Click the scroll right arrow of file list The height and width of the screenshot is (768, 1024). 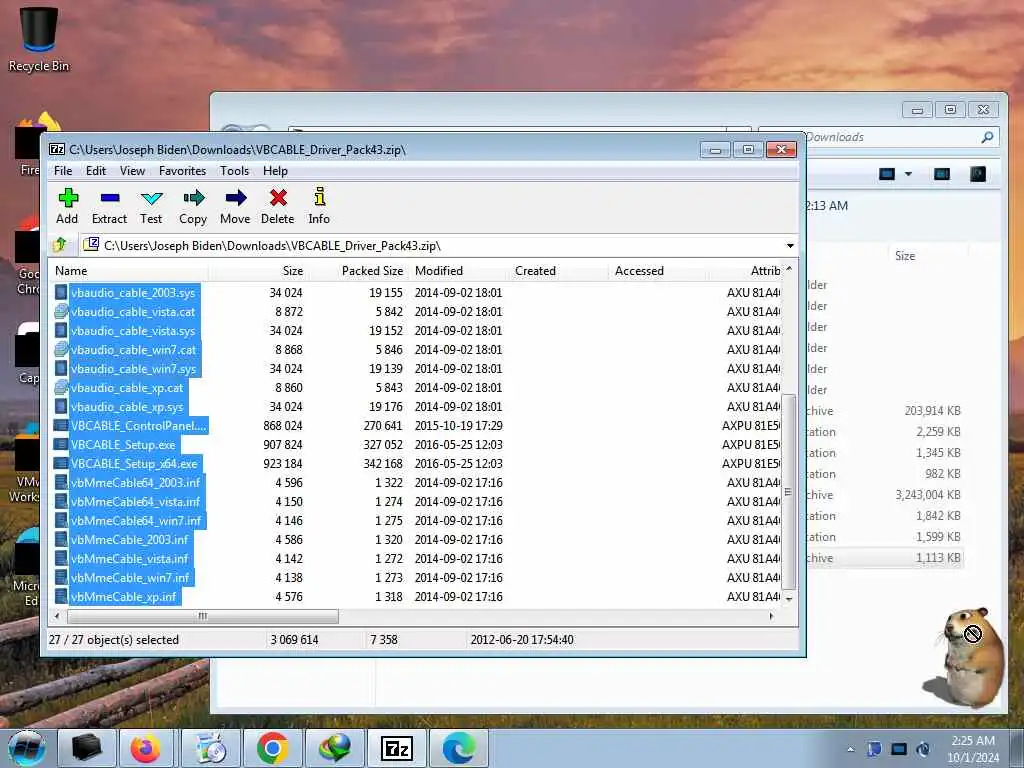(771, 616)
